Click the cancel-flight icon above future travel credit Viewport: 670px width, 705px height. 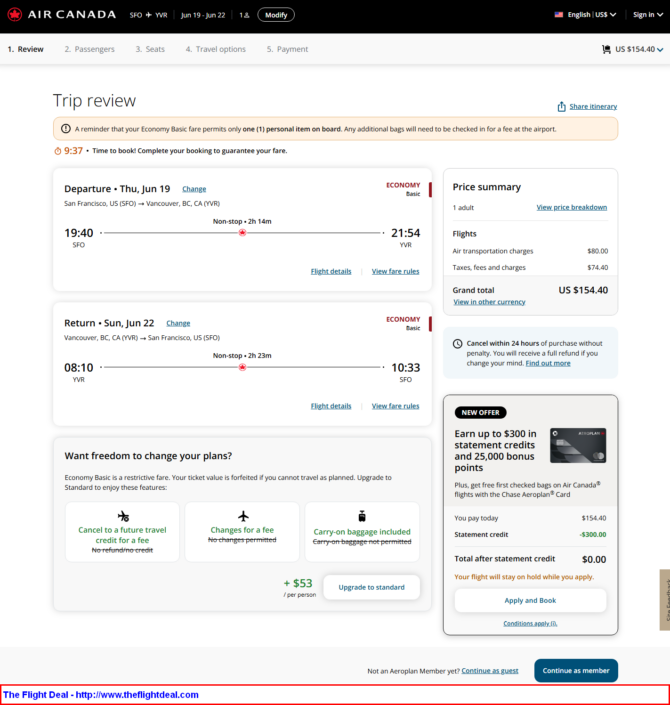coord(123,516)
